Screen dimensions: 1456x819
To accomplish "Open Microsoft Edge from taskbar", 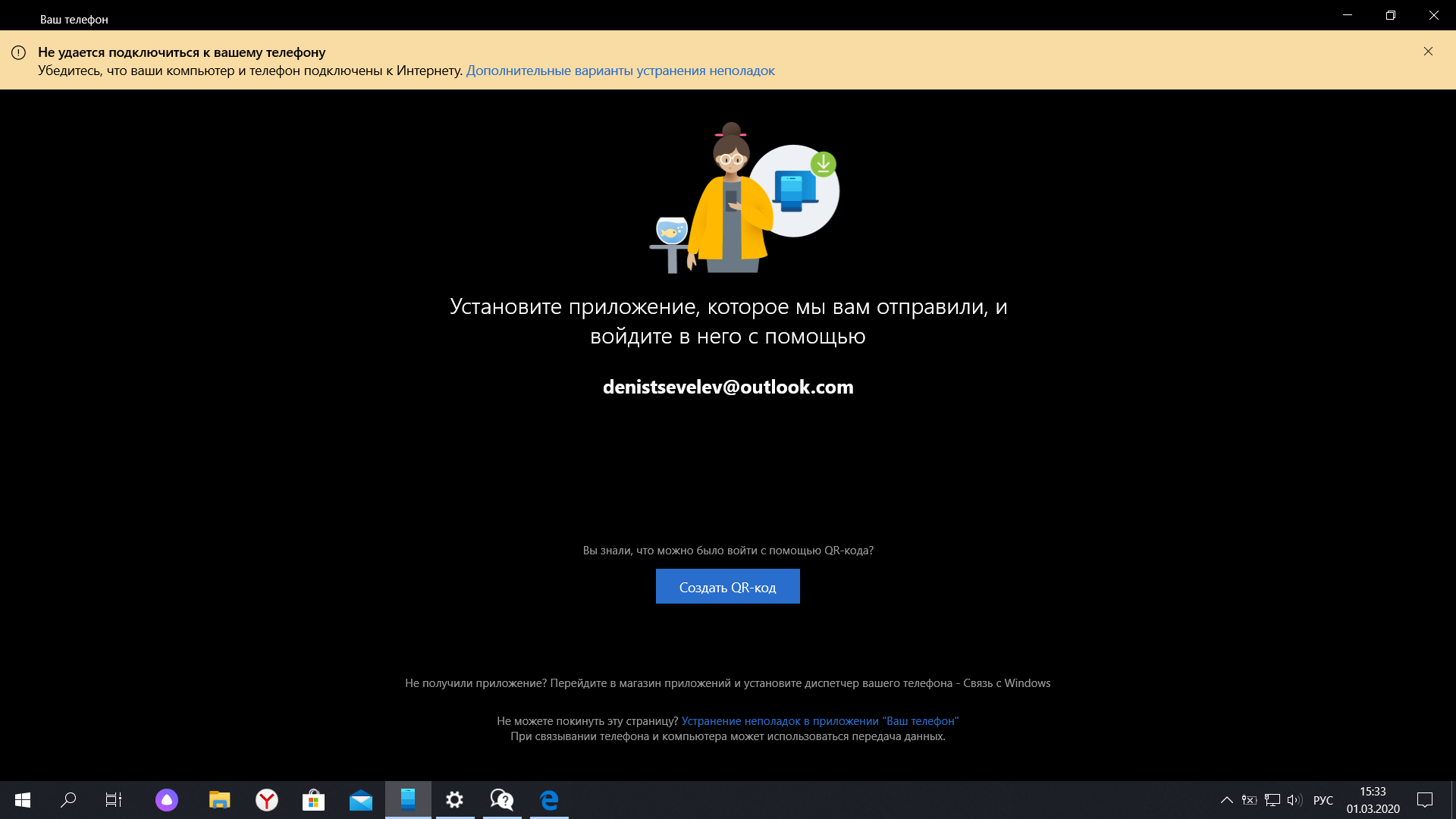I will tap(549, 800).
